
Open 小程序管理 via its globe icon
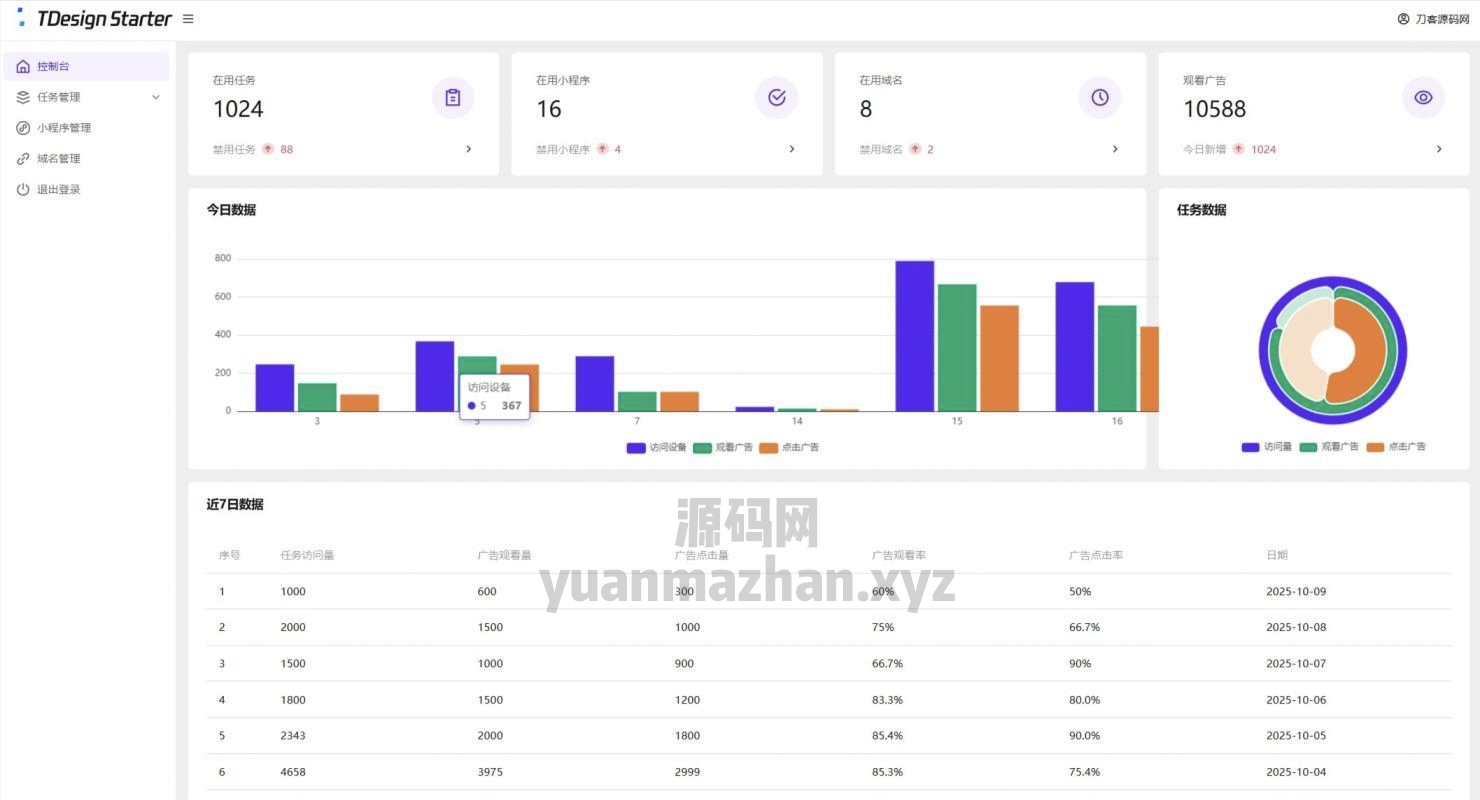[x=23, y=127]
